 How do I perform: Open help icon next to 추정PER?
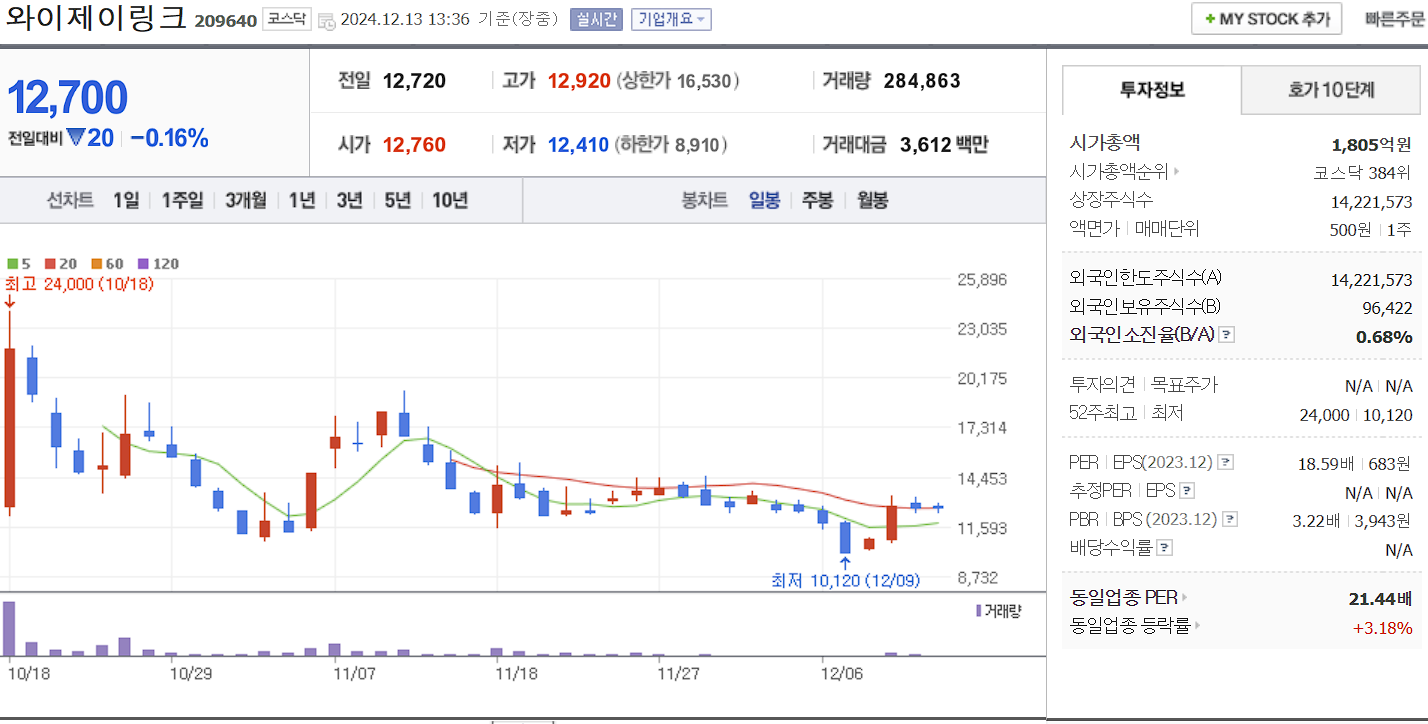[1185, 491]
